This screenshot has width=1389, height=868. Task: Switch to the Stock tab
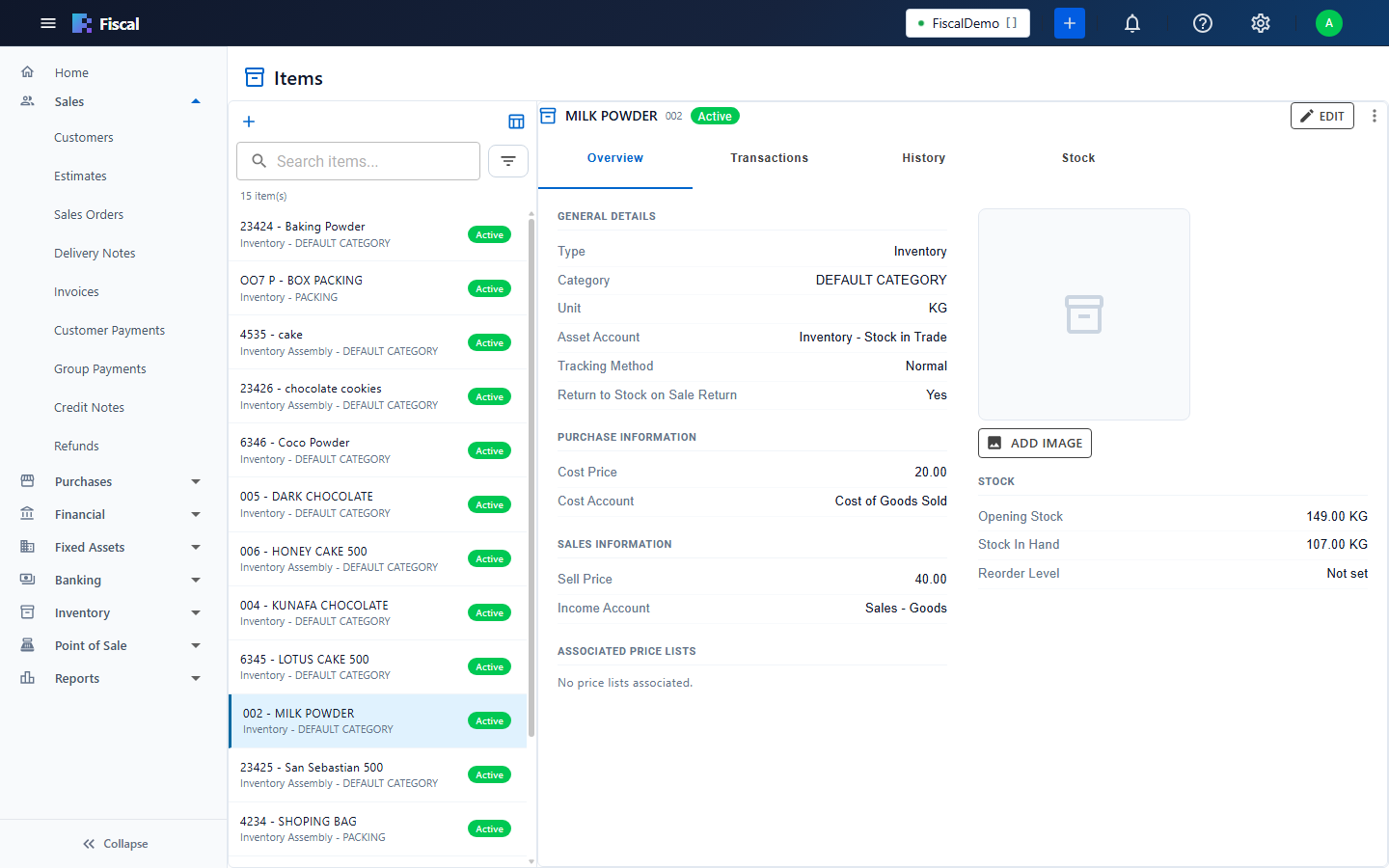pyautogui.click(x=1078, y=158)
